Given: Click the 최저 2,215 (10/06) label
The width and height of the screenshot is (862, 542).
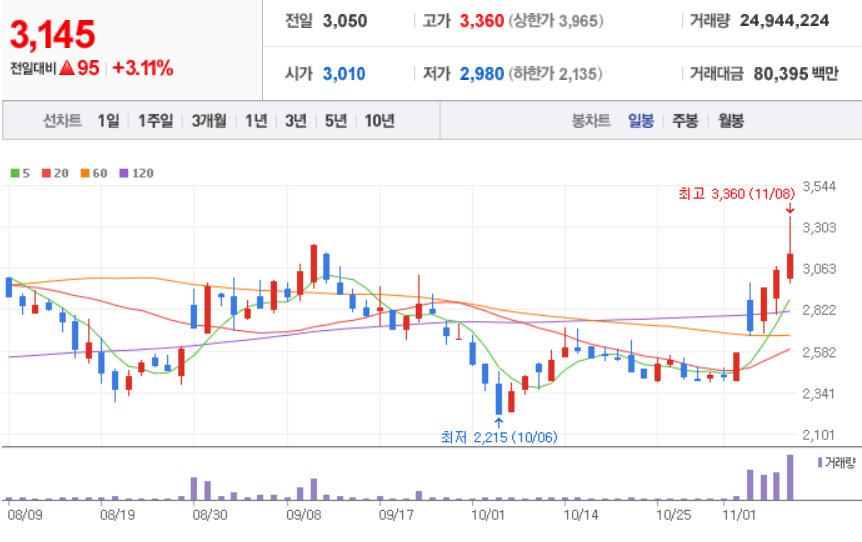Looking at the screenshot, I should (x=499, y=437).
